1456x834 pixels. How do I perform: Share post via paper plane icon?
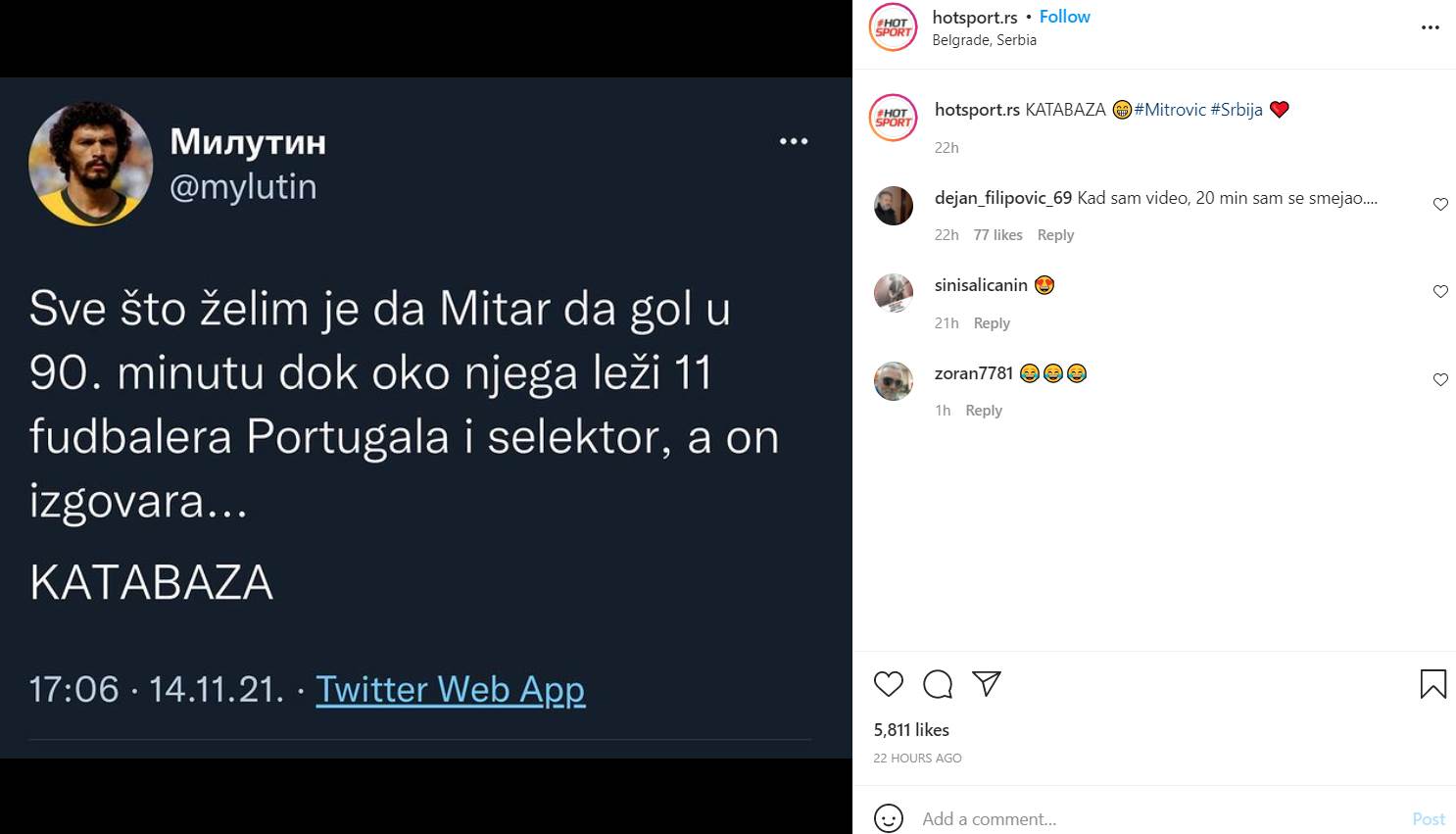(987, 684)
